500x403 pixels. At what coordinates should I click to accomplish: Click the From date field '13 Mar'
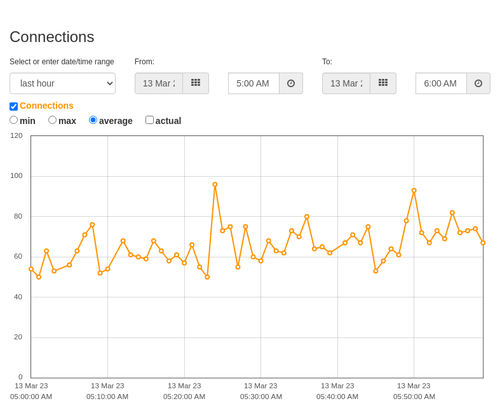(159, 83)
